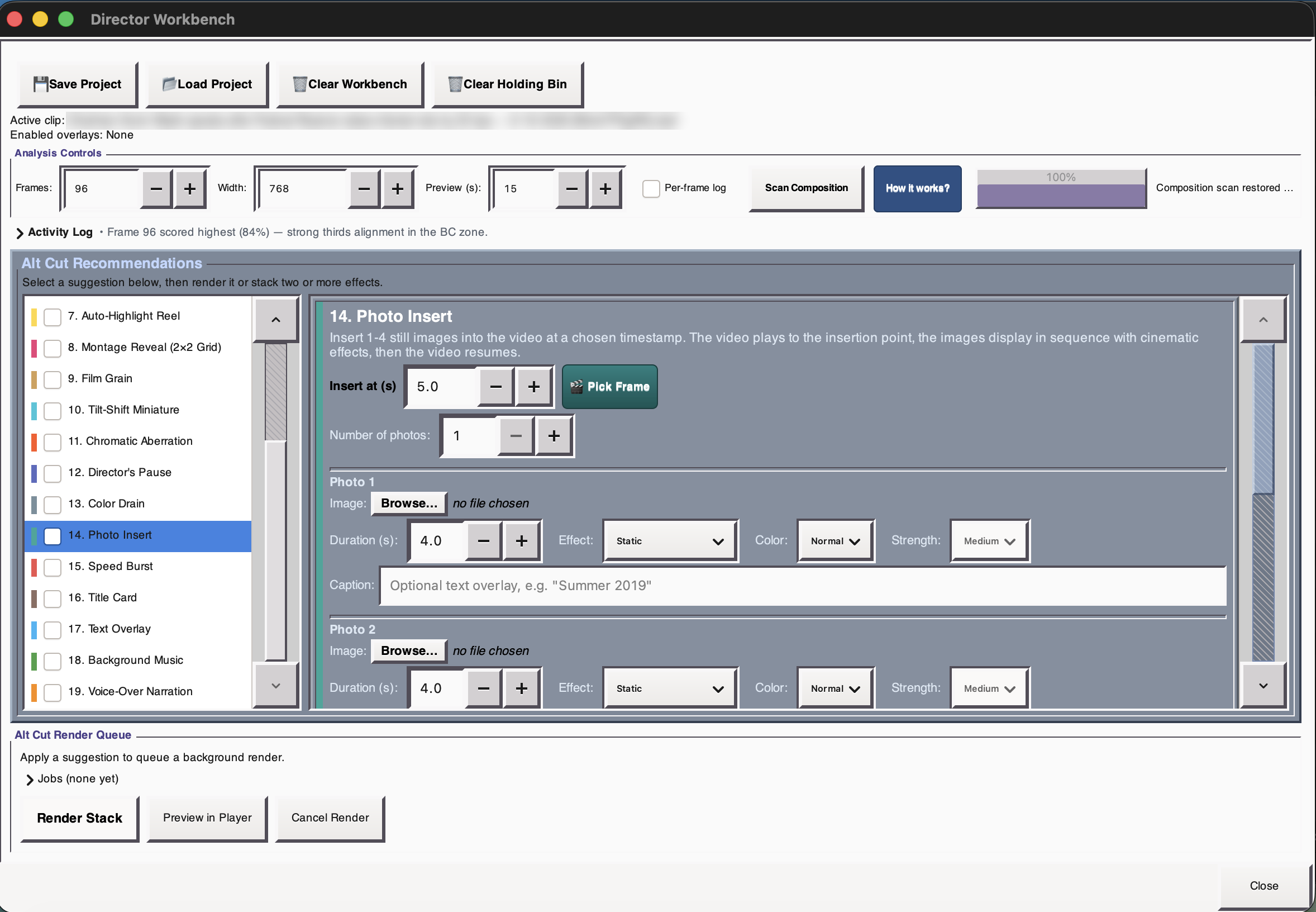Expand the Activity Log section
1316x912 pixels.
tap(20, 232)
